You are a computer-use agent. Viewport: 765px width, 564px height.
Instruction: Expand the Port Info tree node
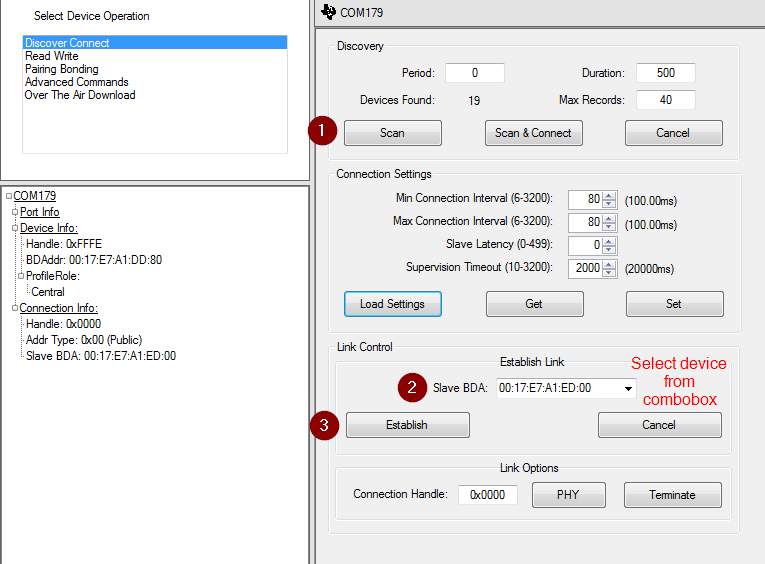(x=15, y=213)
